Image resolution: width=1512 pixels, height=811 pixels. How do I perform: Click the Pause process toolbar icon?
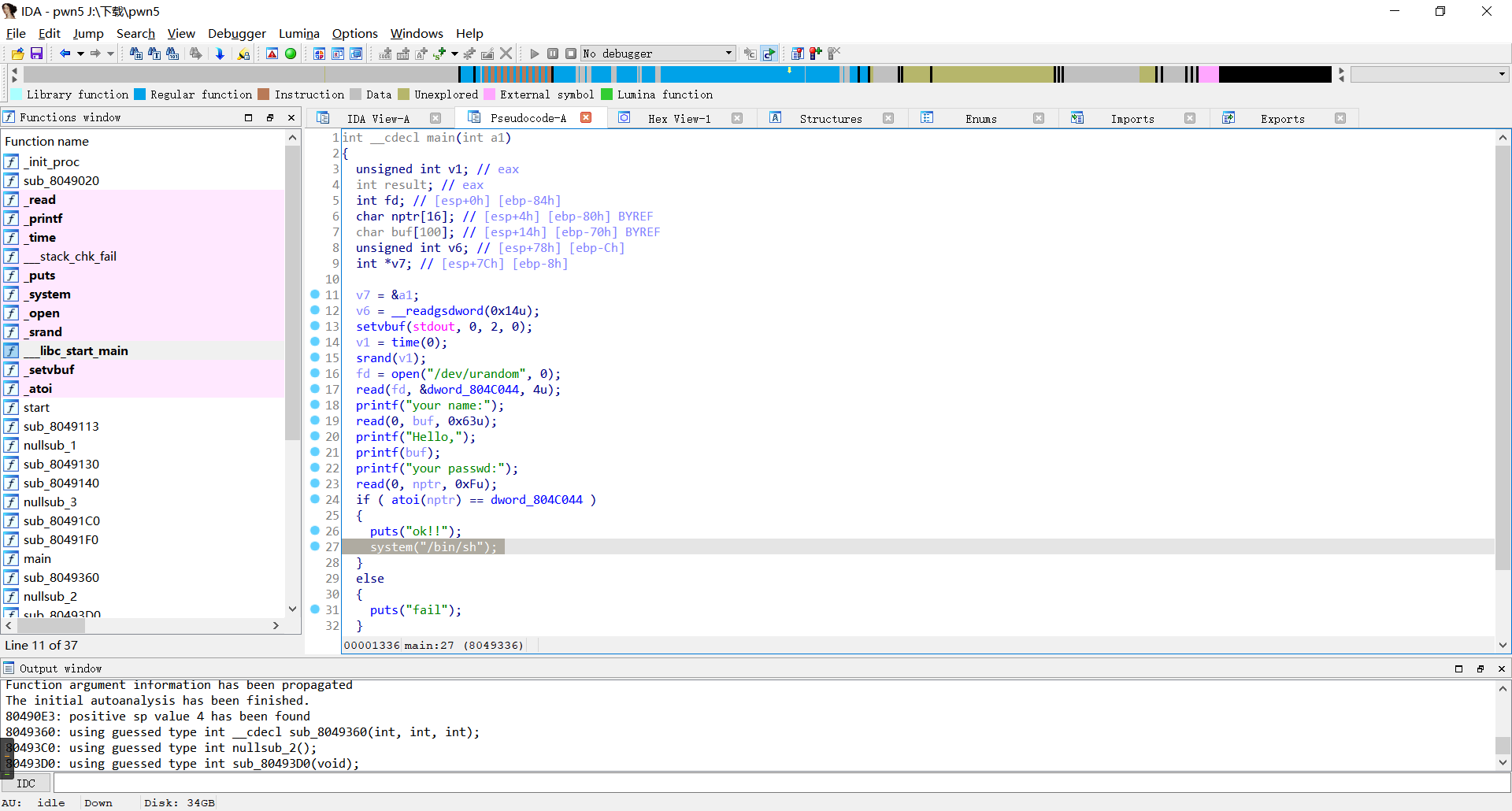point(553,54)
